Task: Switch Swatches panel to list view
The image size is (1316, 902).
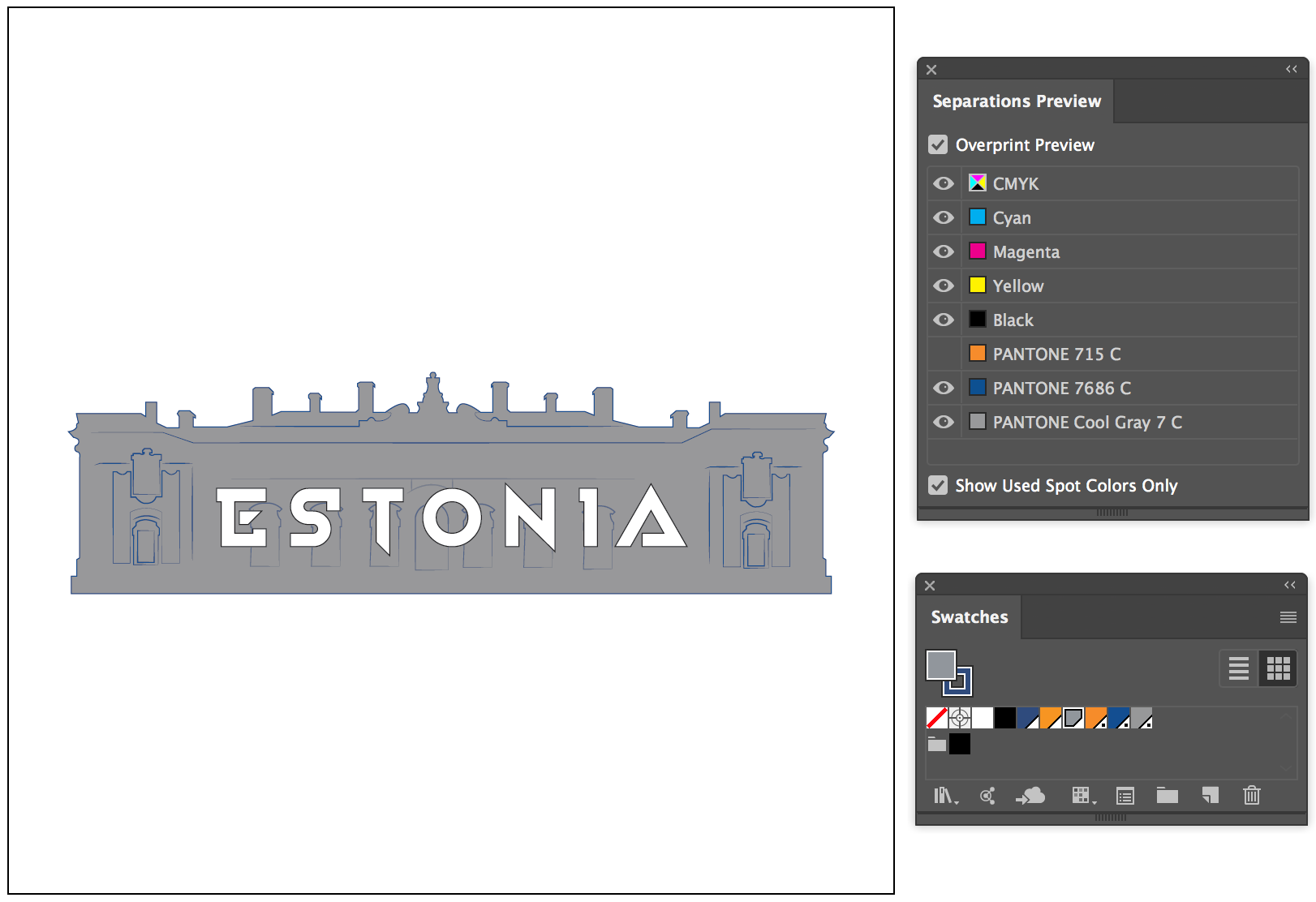Action: (1239, 668)
